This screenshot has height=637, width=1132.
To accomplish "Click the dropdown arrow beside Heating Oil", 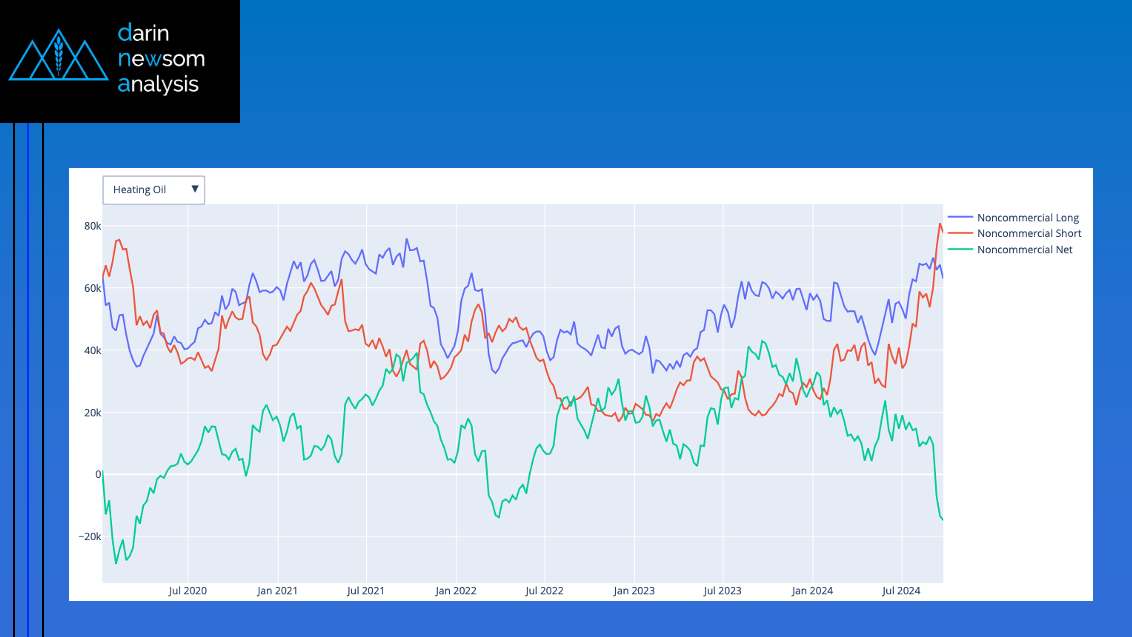I will 195,188.
